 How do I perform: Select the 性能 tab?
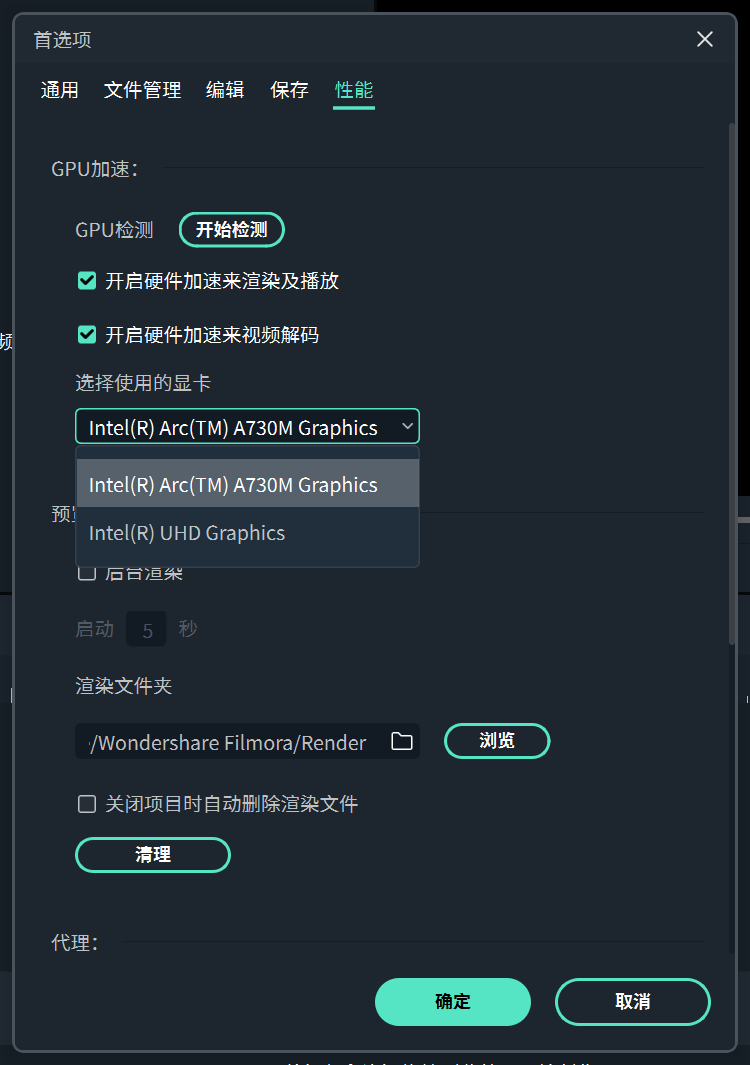354,90
